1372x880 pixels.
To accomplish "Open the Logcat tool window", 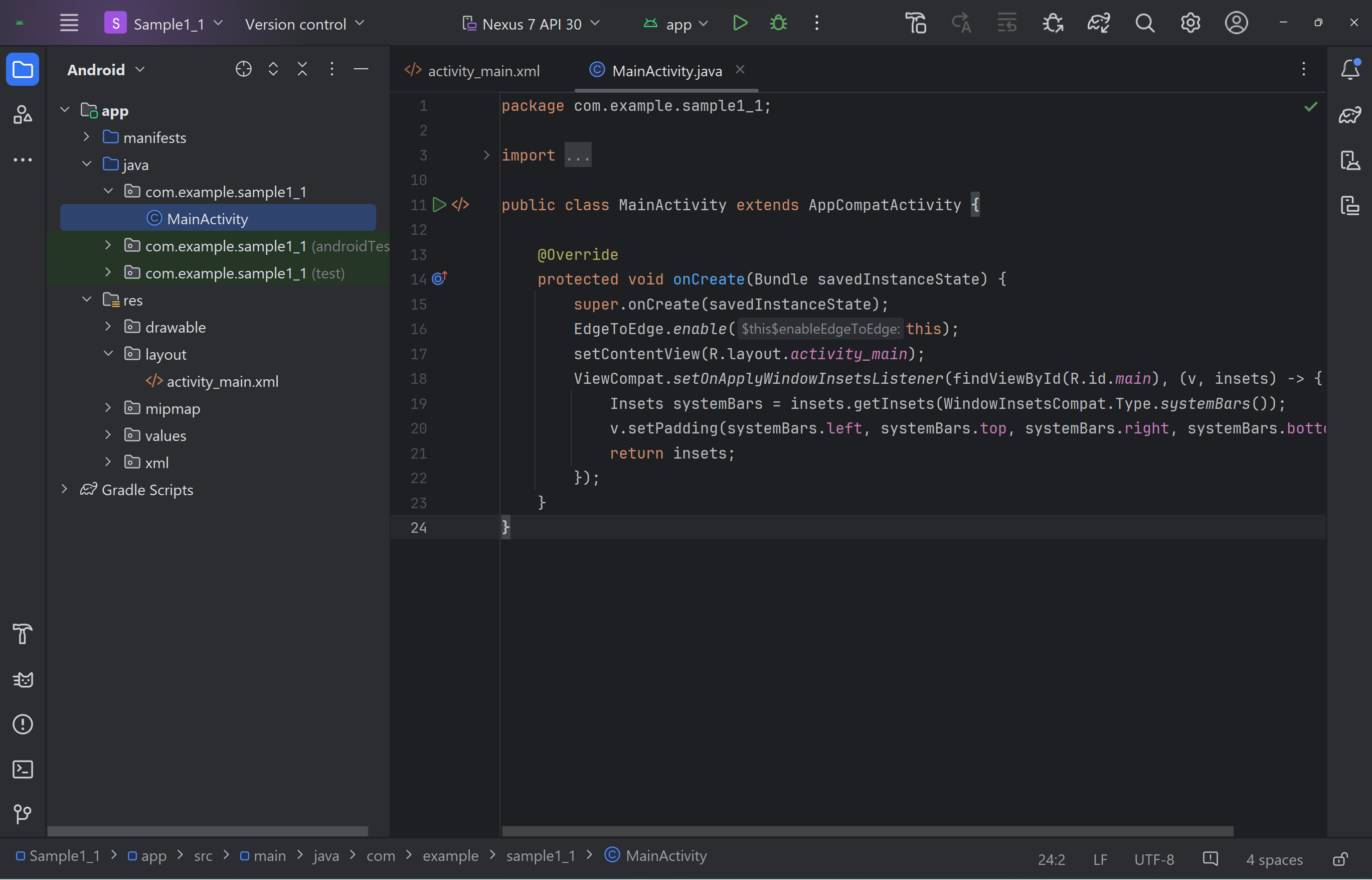I will pos(23,679).
